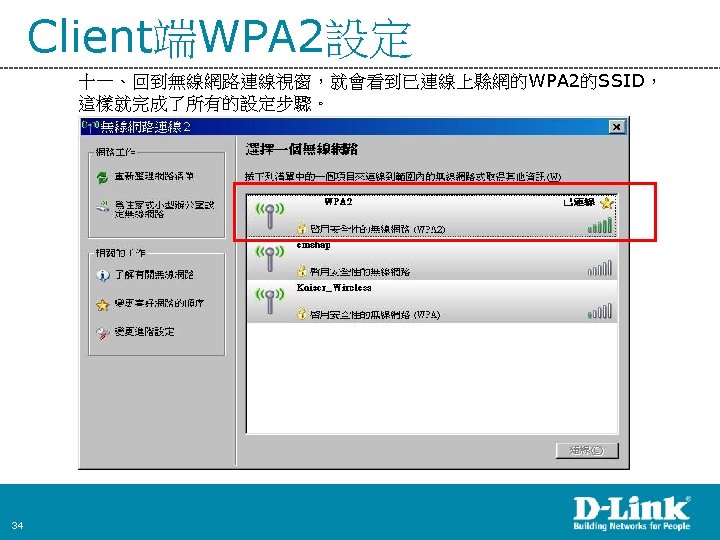Click the 已連線 status text
The height and width of the screenshot is (540, 720).
tap(579, 202)
